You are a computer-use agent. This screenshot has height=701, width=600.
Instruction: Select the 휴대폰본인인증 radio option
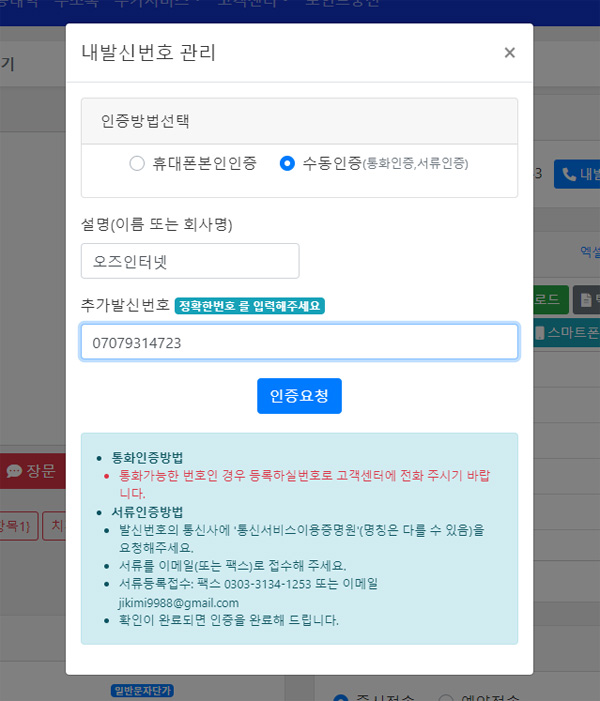click(137, 164)
